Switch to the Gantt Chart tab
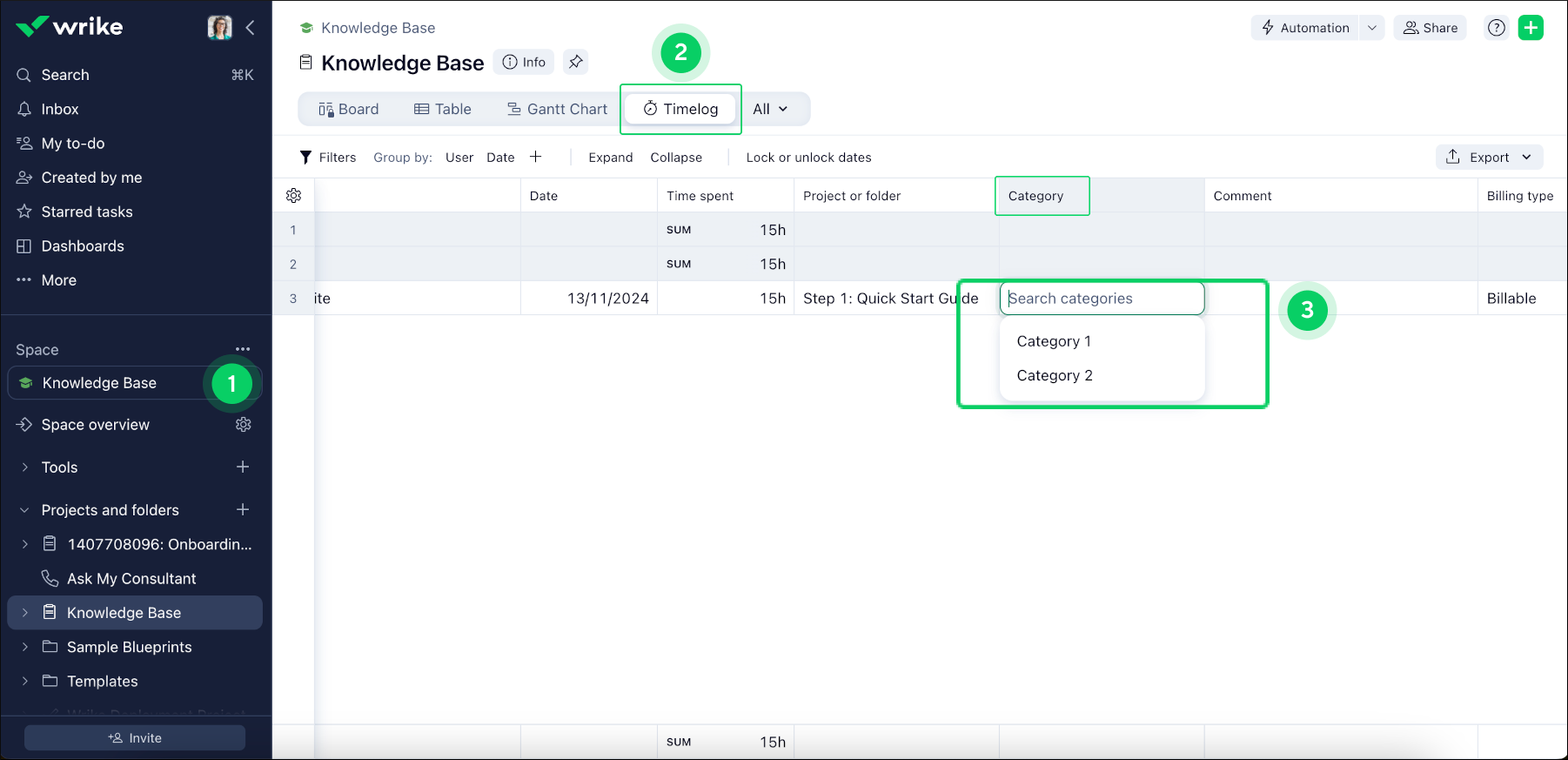The image size is (1568, 760). click(x=557, y=109)
